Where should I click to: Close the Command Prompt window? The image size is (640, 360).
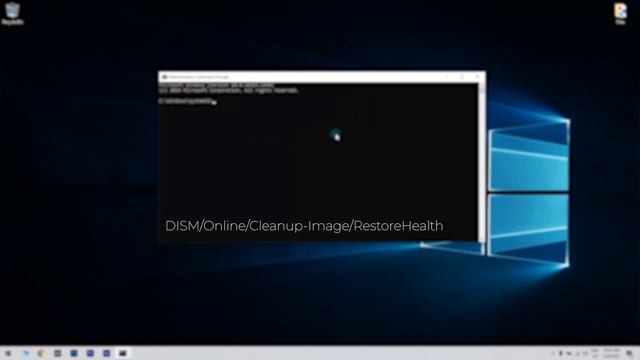click(x=477, y=77)
